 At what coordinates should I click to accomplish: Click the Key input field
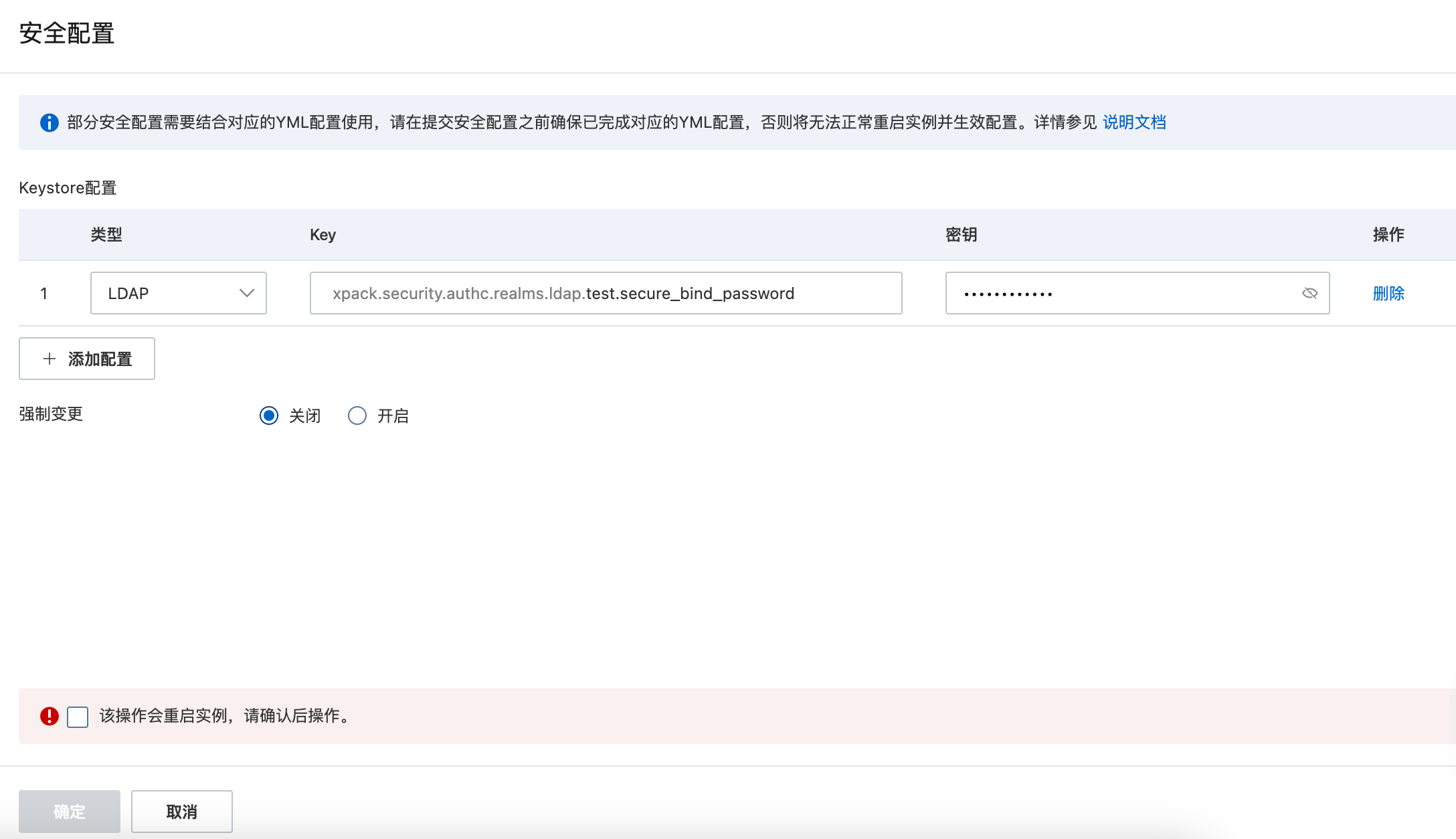pos(606,293)
